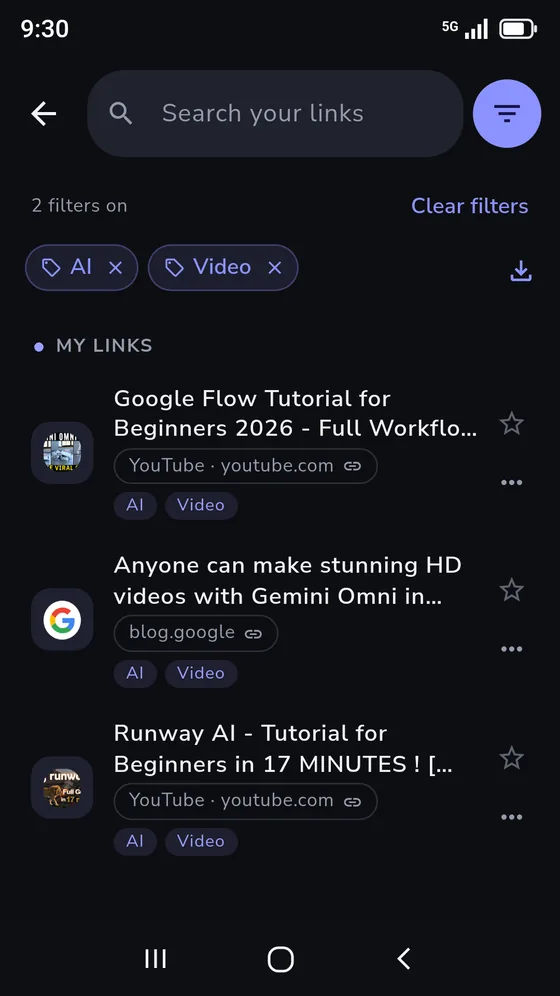Open Google Flow Tutorial for Beginners link
This screenshot has height=996, width=560.
click(x=295, y=414)
